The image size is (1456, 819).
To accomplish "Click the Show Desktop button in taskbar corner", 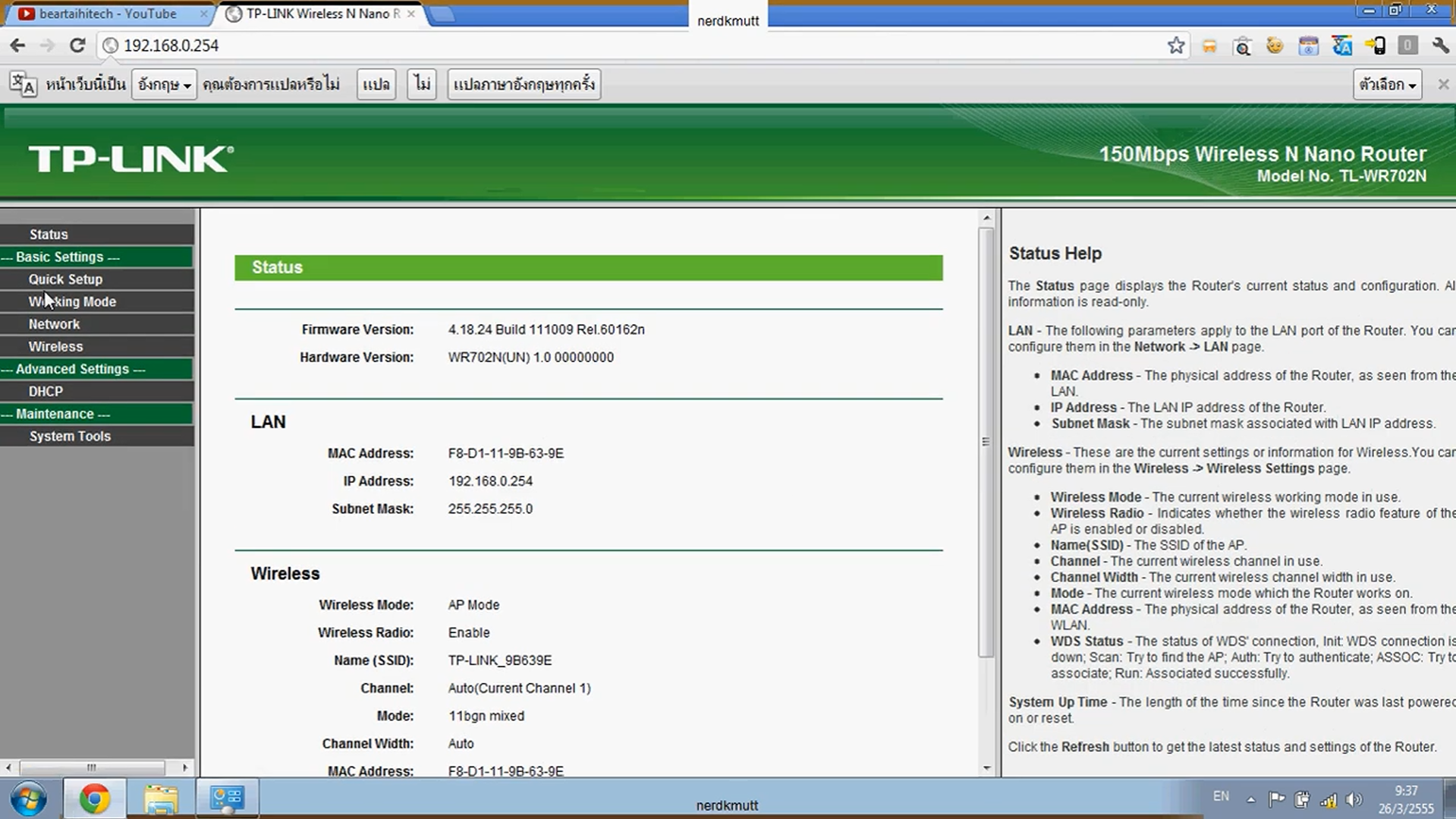I will 1450,799.
